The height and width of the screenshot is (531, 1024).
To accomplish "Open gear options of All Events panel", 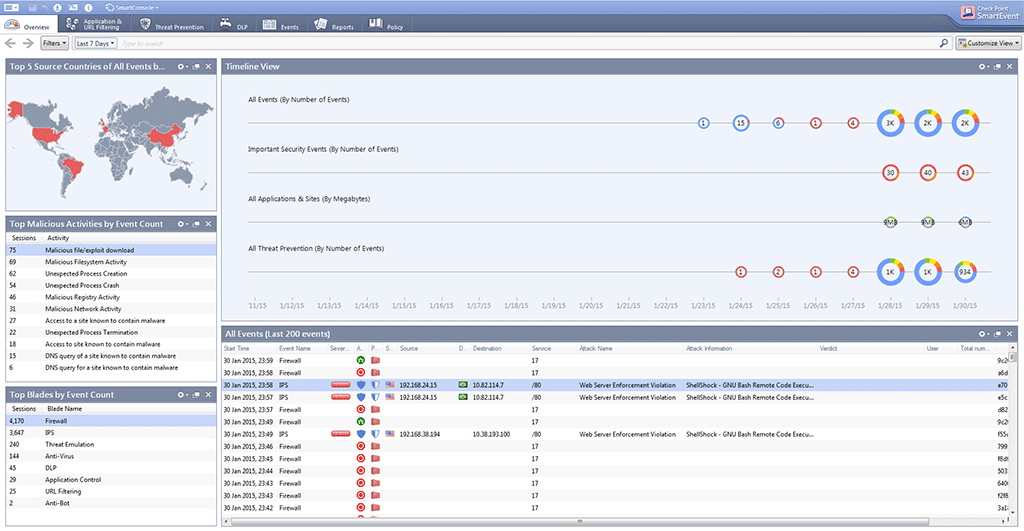I will 984,334.
